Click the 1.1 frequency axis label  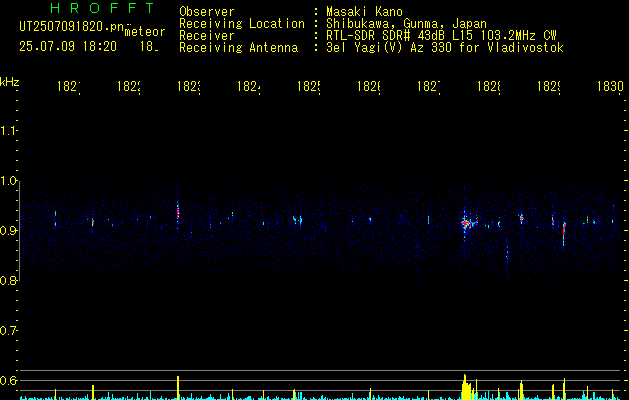pyautogui.click(x=8, y=130)
